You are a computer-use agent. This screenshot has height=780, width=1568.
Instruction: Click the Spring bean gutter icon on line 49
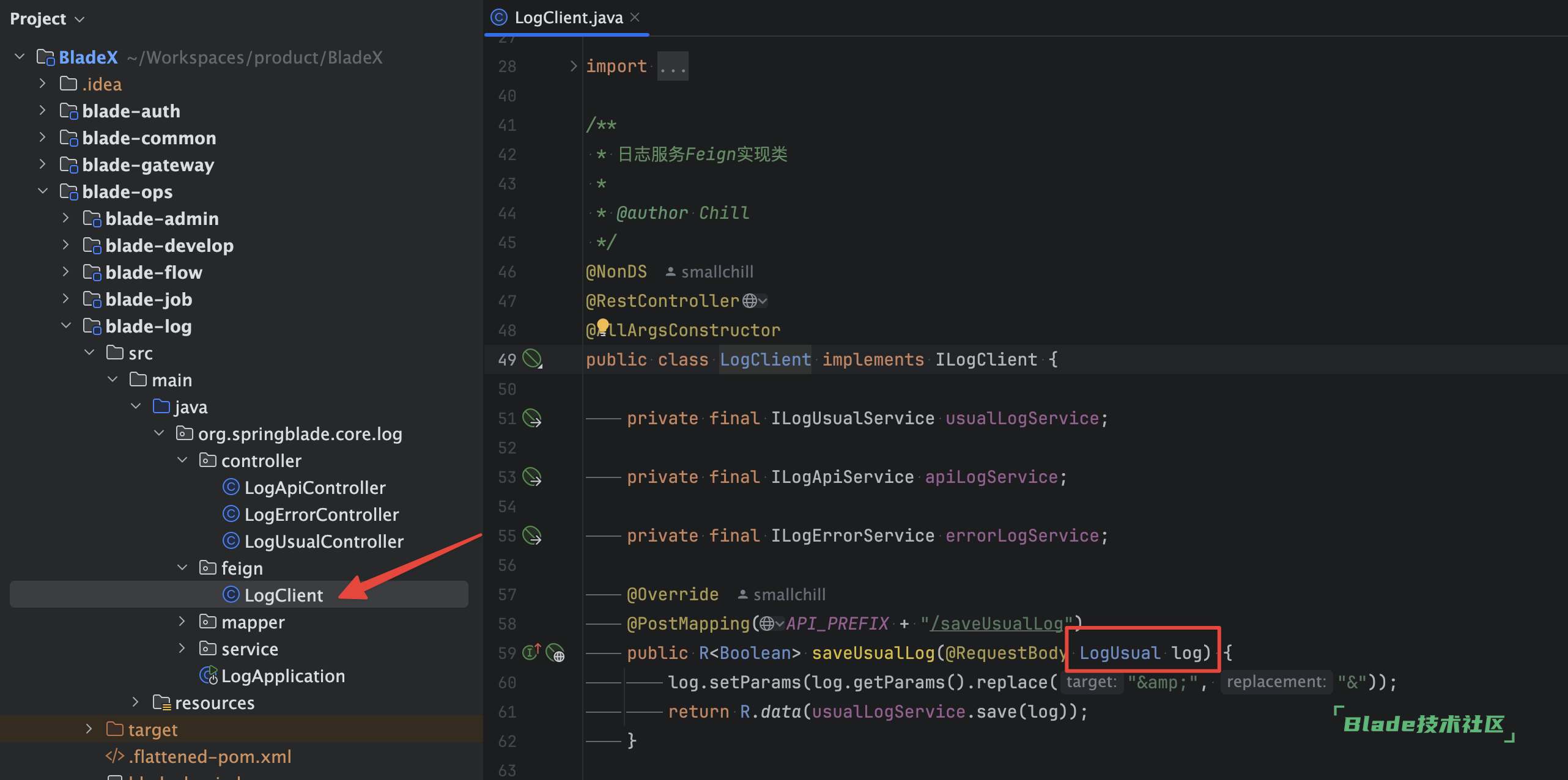[x=532, y=359]
